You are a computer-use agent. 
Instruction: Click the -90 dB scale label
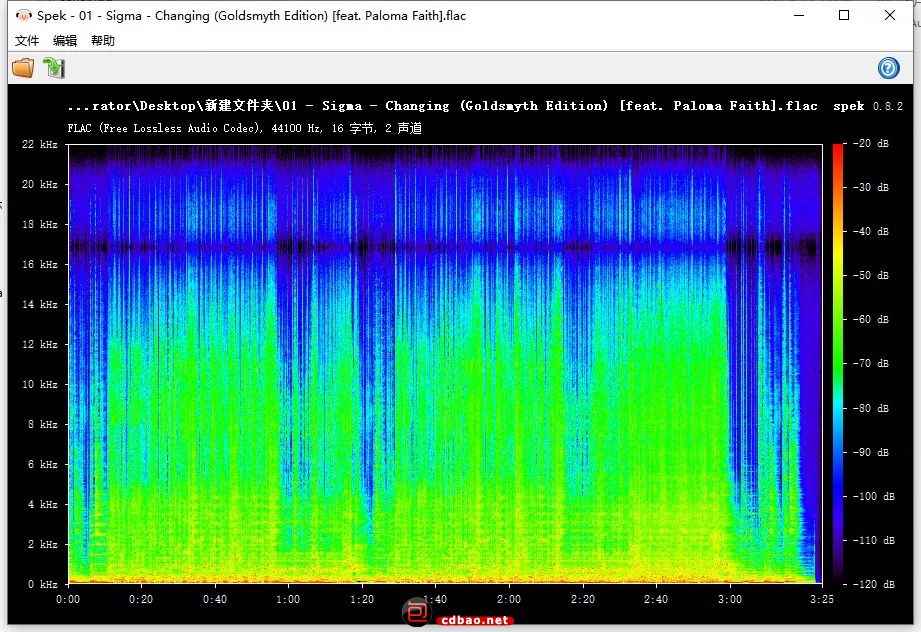click(870, 452)
